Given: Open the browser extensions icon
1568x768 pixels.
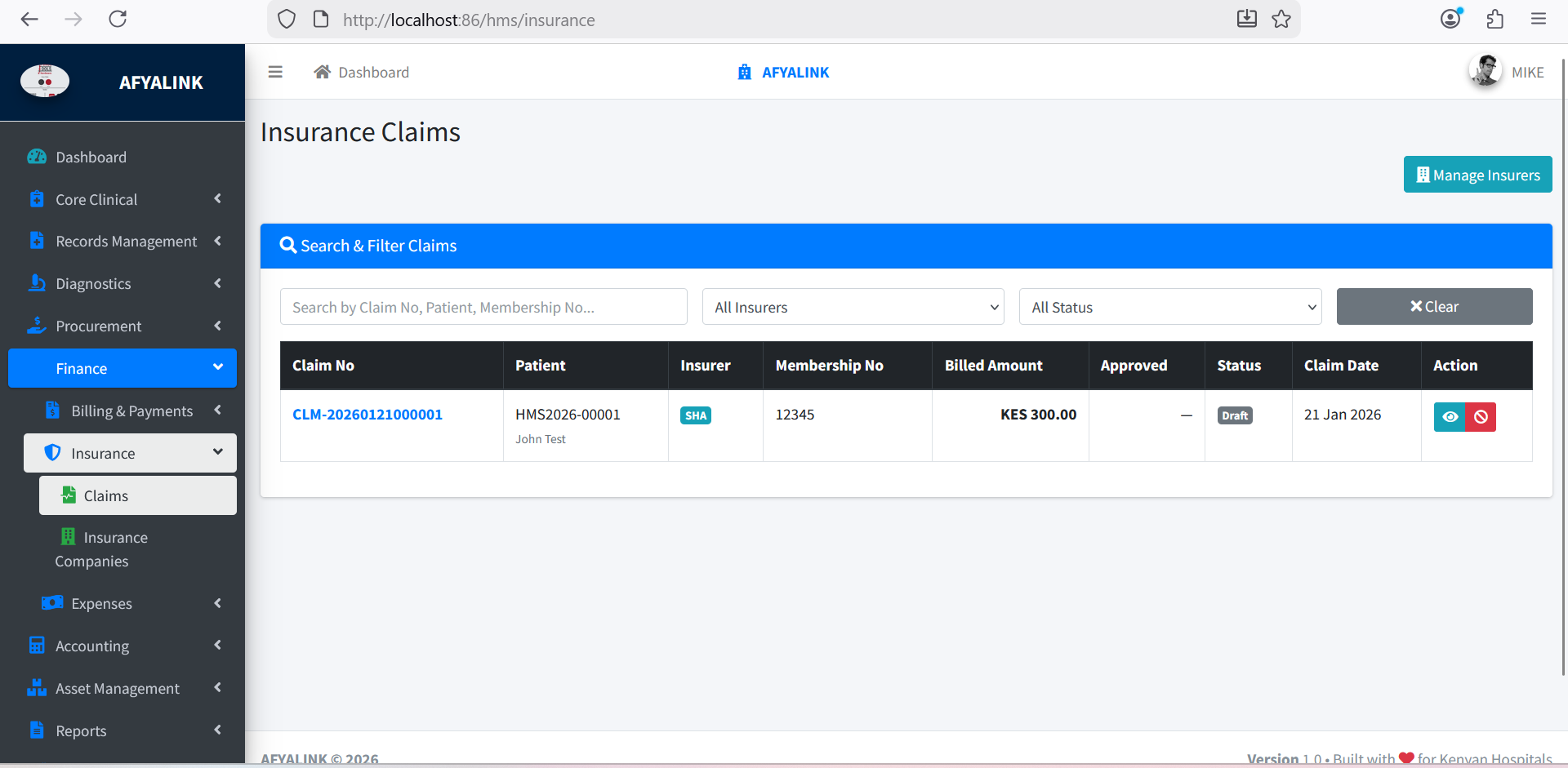Looking at the screenshot, I should [1494, 20].
